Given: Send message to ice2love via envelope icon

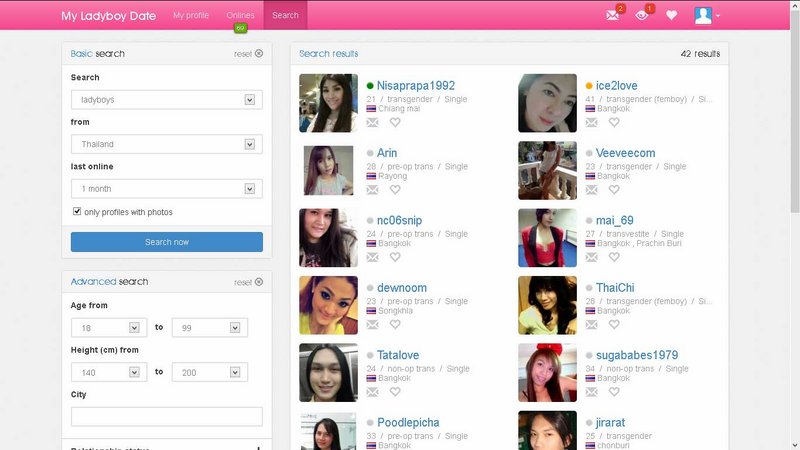Looking at the screenshot, I should point(591,122).
